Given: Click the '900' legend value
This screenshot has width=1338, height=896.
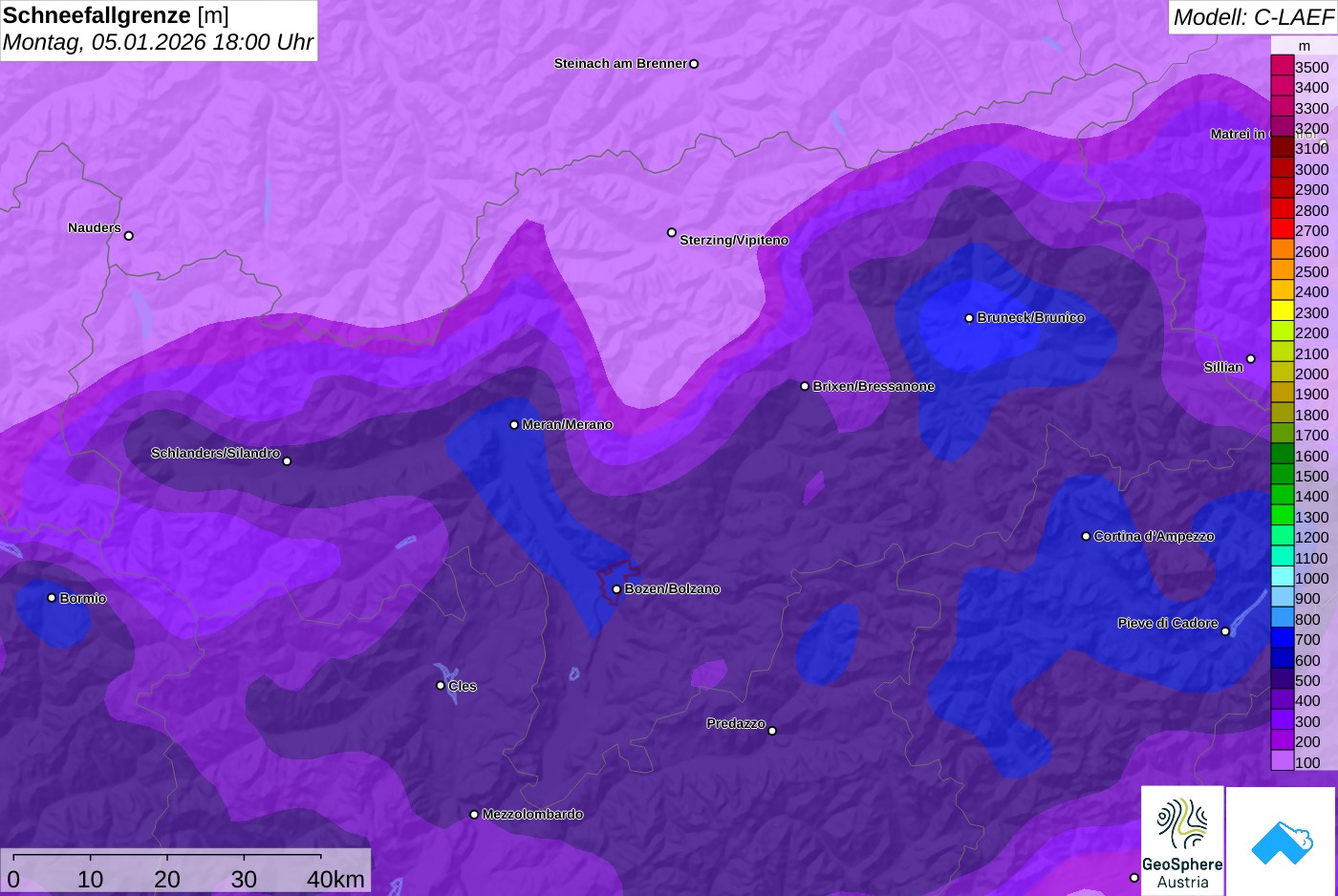Looking at the screenshot, I should pyautogui.click(x=1307, y=598).
